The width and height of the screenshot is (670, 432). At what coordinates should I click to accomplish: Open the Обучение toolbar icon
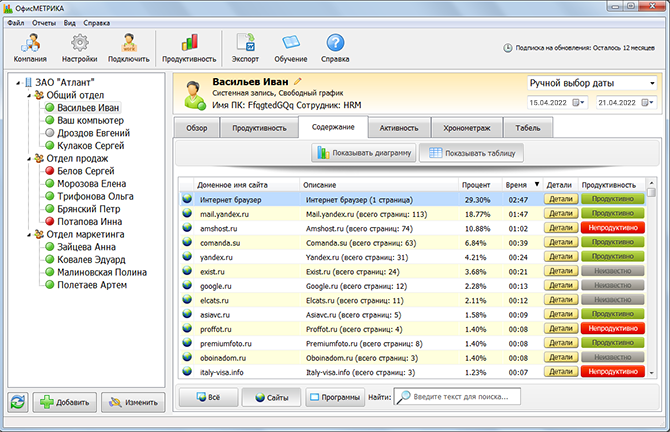pos(290,47)
